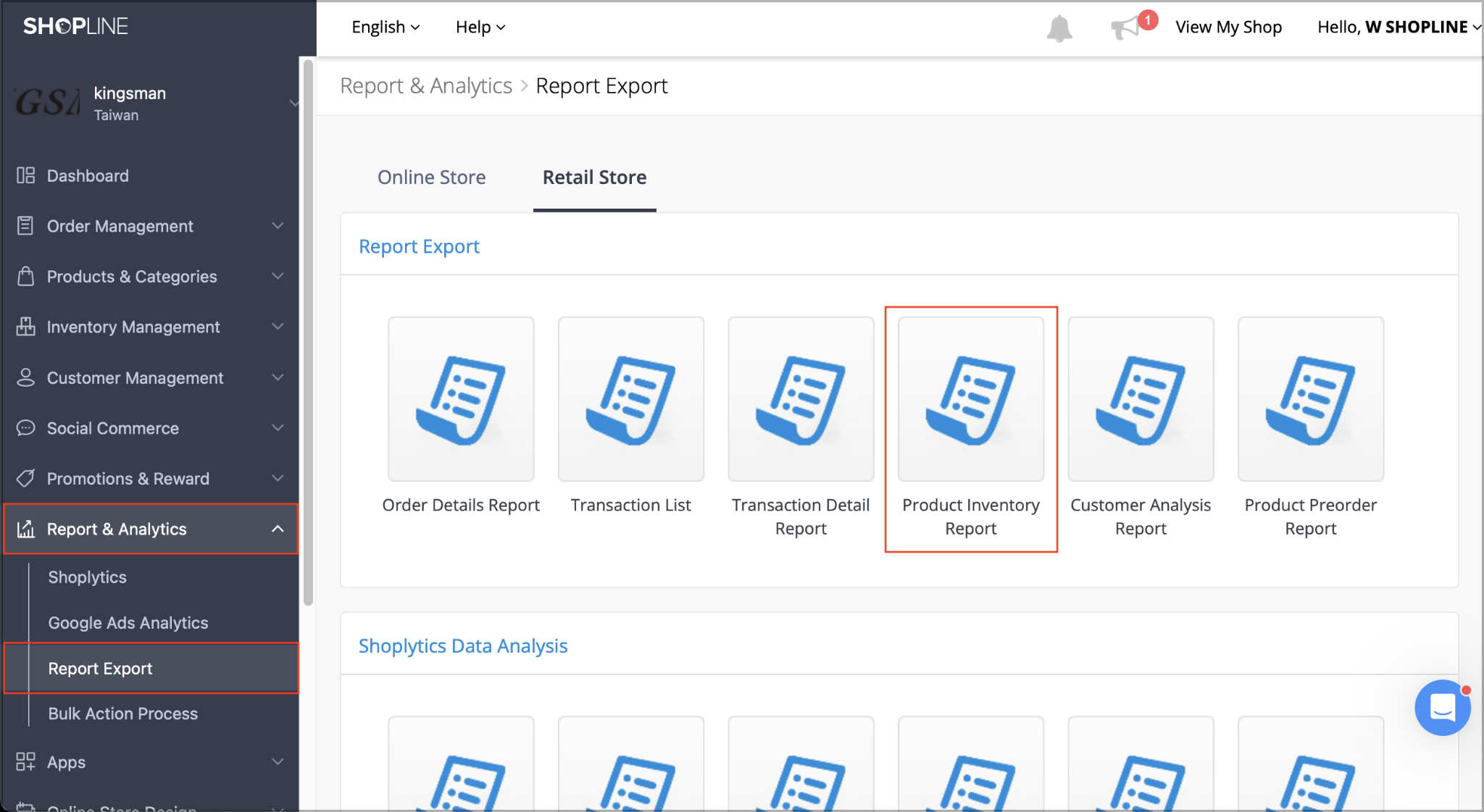
Task: Click the Transaction Detail Report label
Action: [801, 516]
